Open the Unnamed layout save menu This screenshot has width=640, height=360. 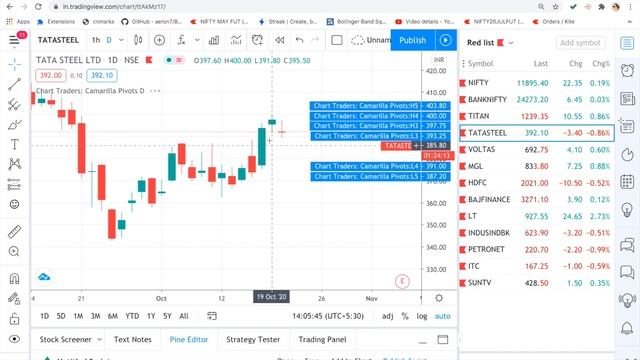click(x=370, y=40)
